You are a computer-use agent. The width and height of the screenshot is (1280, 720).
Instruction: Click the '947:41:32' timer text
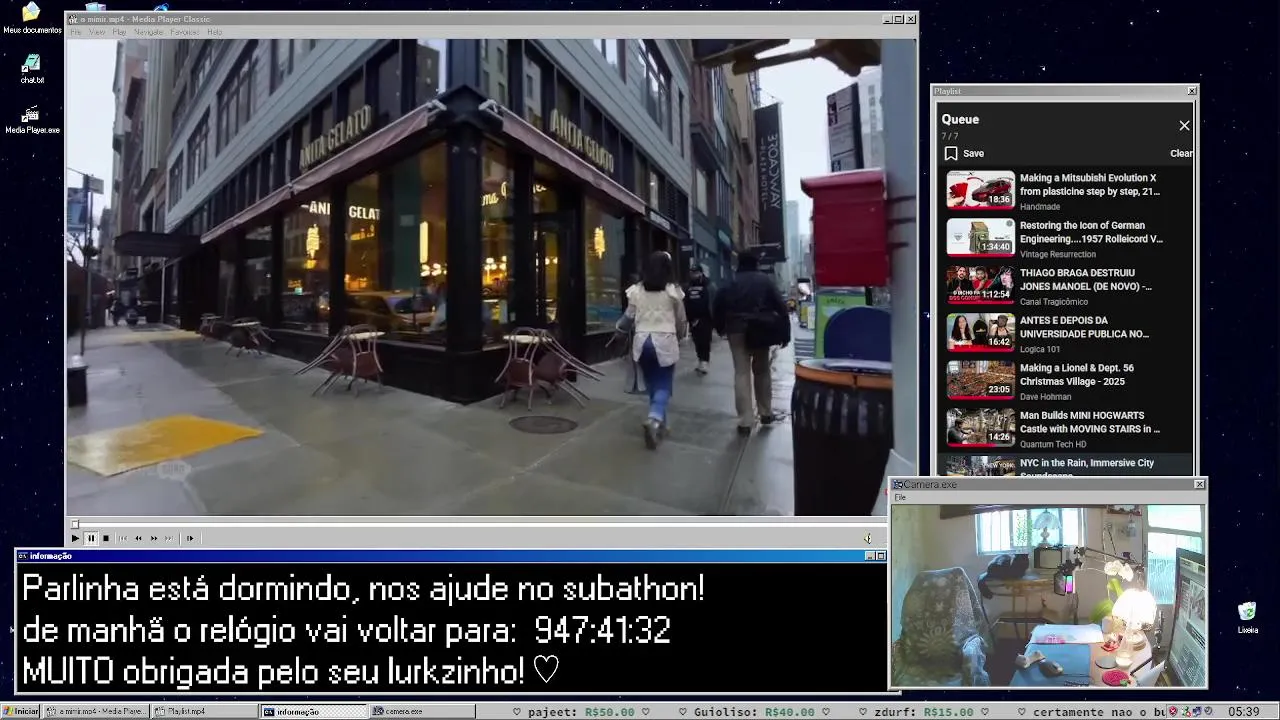602,630
